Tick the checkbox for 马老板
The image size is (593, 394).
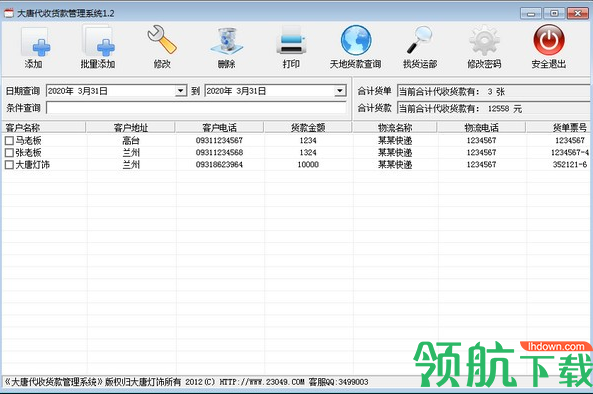tap(9, 141)
